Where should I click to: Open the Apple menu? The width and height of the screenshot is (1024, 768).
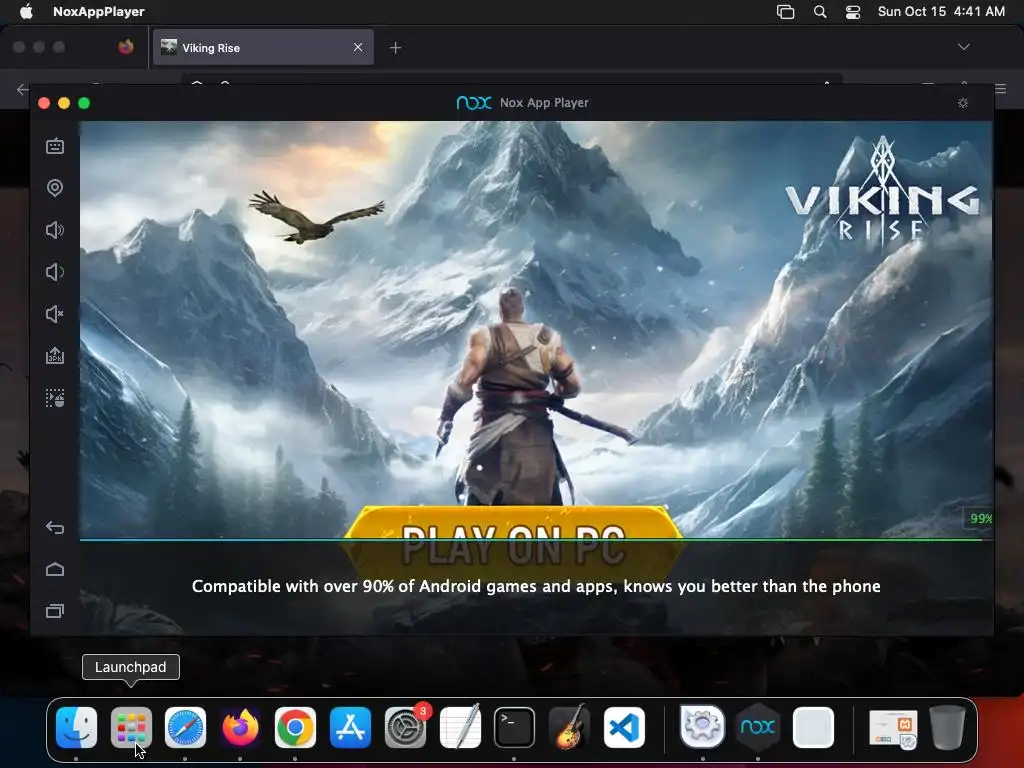pyautogui.click(x=26, y=11)
